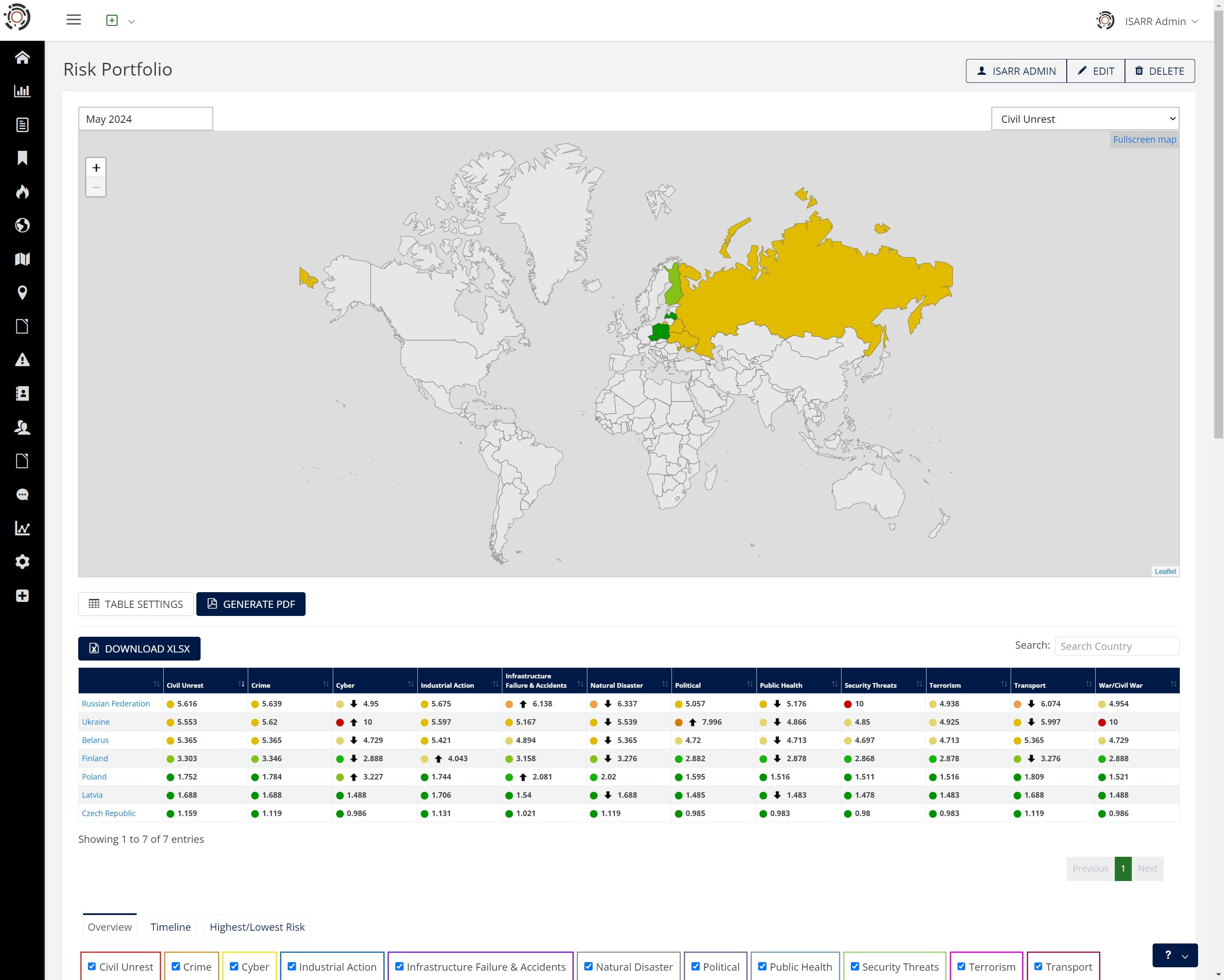Zoom in on the map
Screen dimensions: 1224x980
(x=96, y=168)
